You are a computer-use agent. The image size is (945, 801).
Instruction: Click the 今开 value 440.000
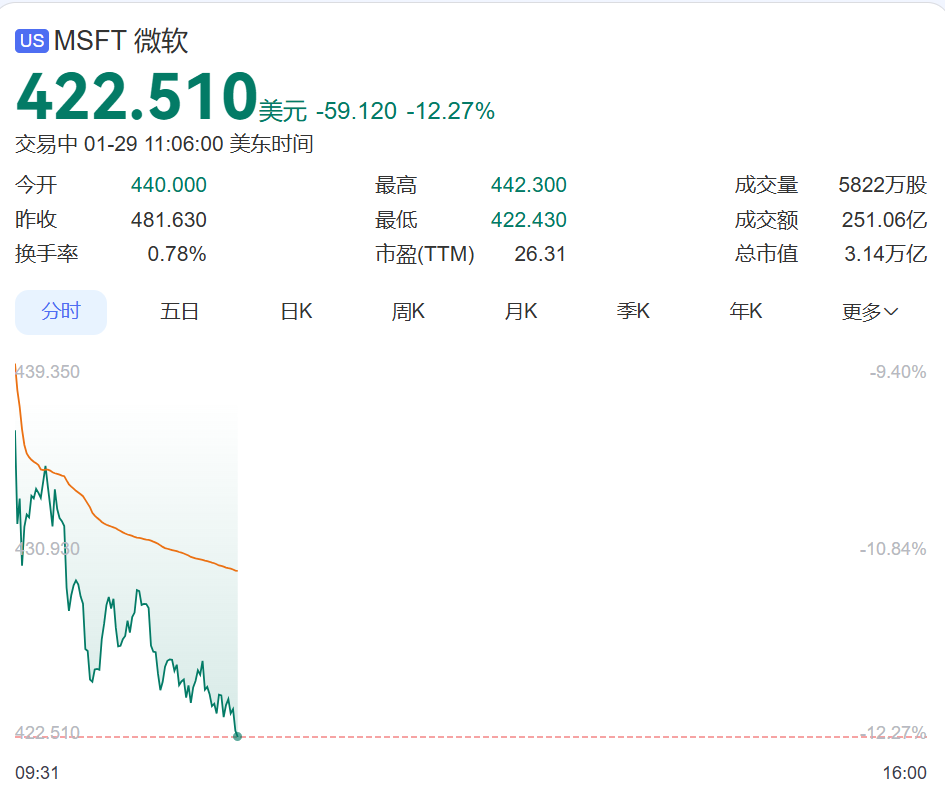point(169,184)
